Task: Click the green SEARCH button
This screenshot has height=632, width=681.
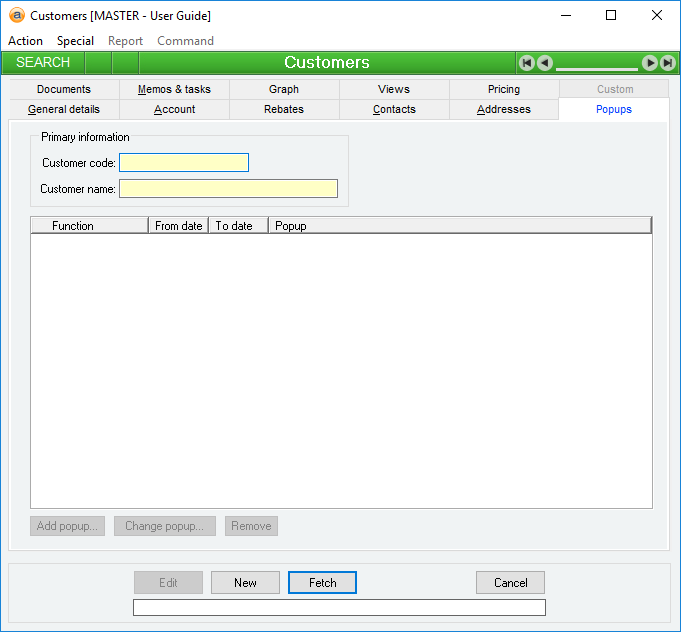Action: (x=43, y=63)
